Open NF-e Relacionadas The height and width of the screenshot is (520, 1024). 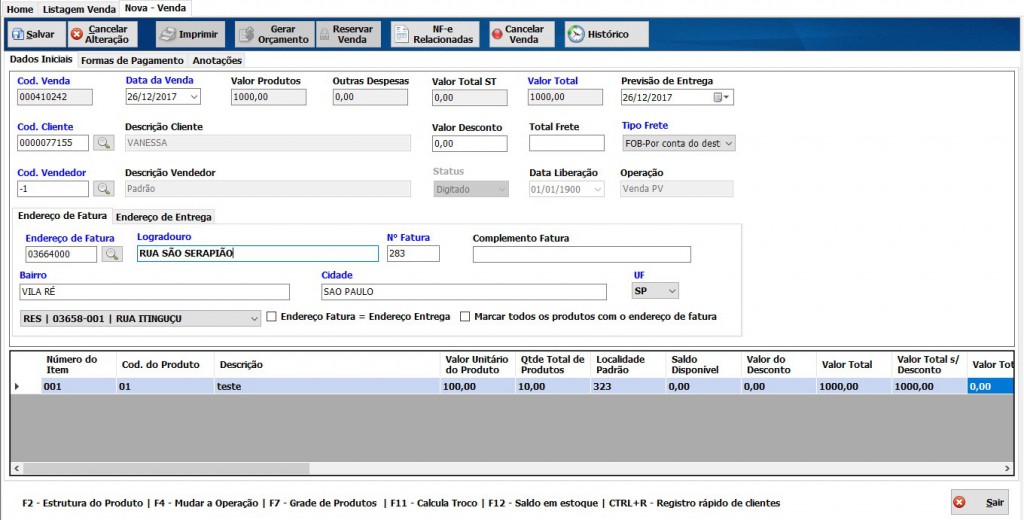435,34
